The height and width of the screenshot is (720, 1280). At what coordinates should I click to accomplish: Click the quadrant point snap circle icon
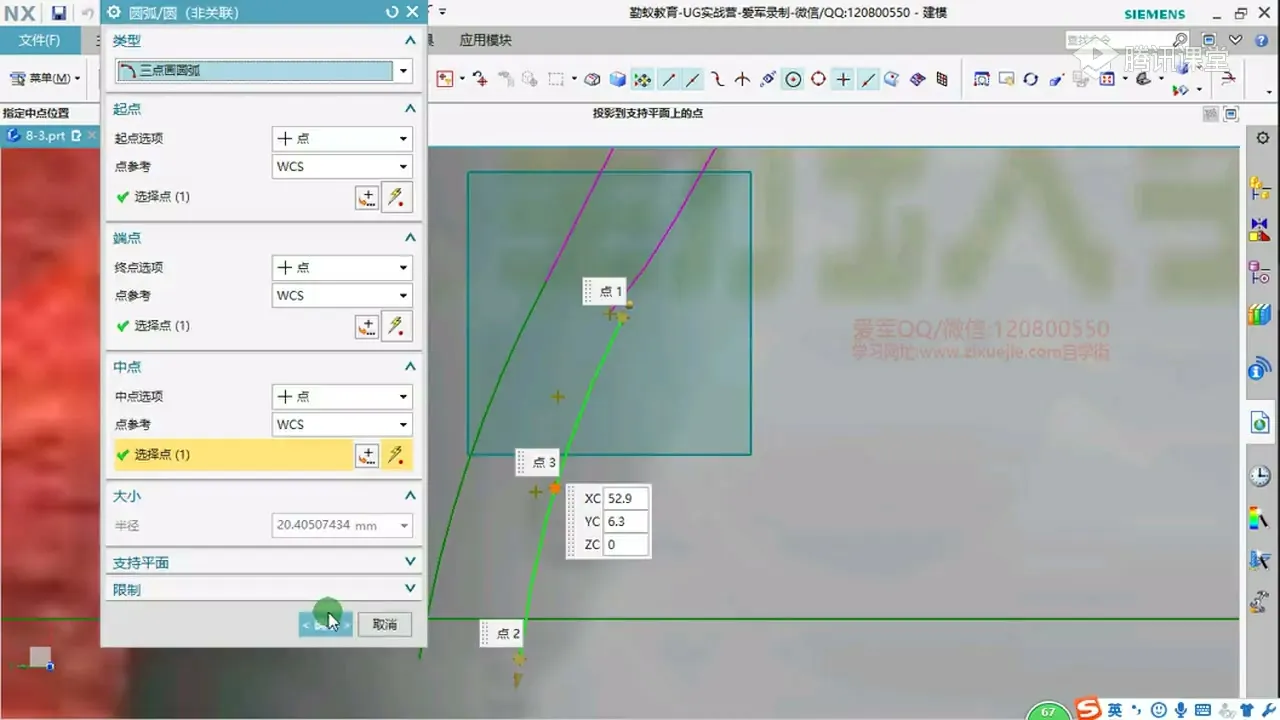coord(818,79)
